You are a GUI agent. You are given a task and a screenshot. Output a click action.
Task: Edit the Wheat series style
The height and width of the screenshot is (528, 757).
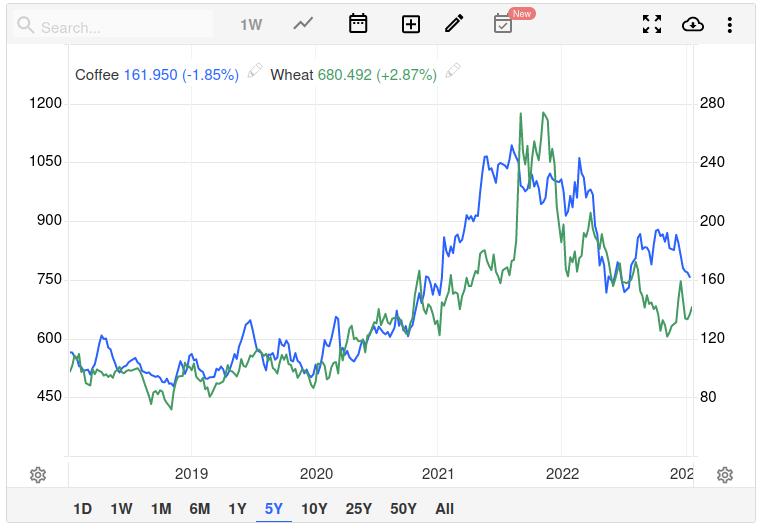point(453,71)
